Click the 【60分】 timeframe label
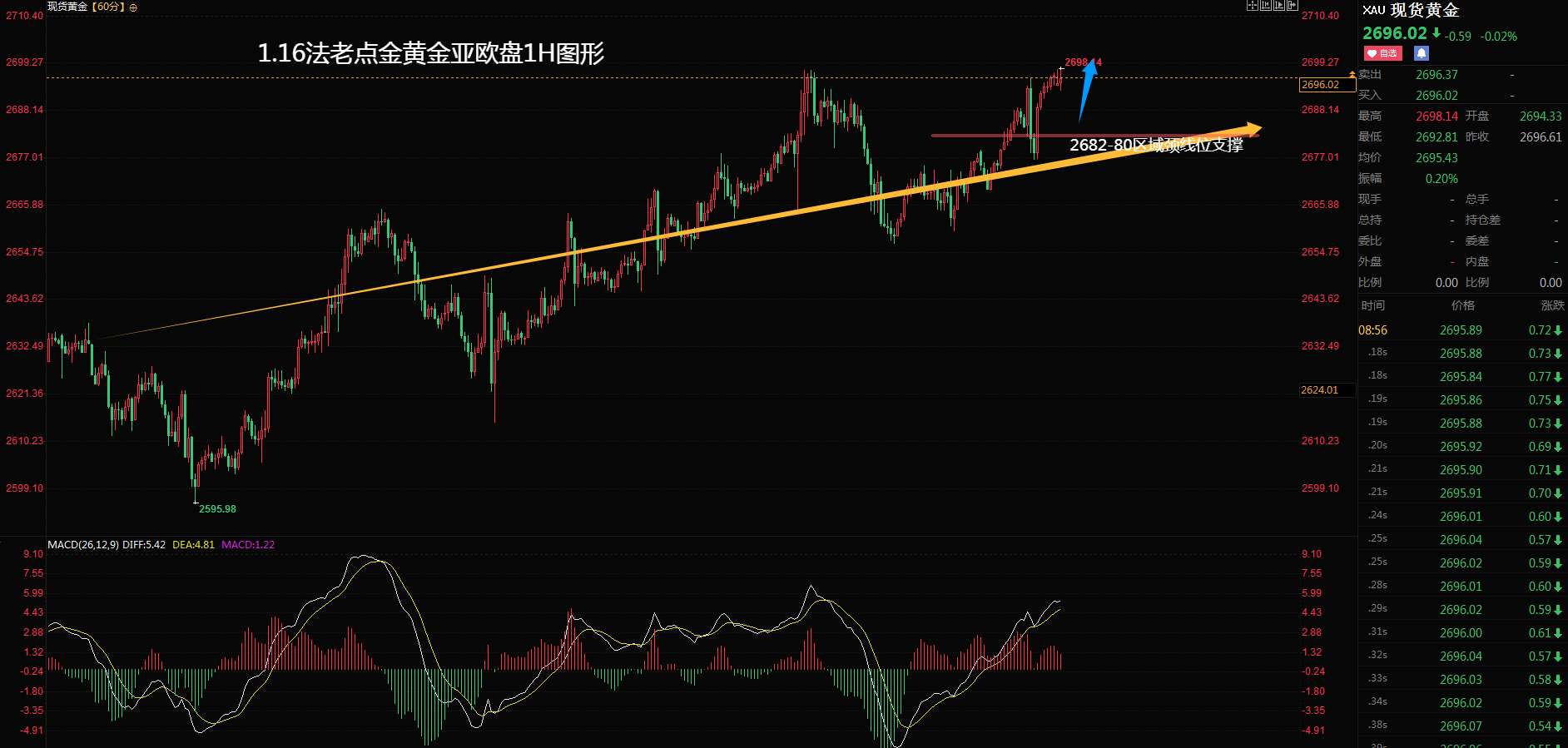 pyautogui.click(x=107, y=7)
